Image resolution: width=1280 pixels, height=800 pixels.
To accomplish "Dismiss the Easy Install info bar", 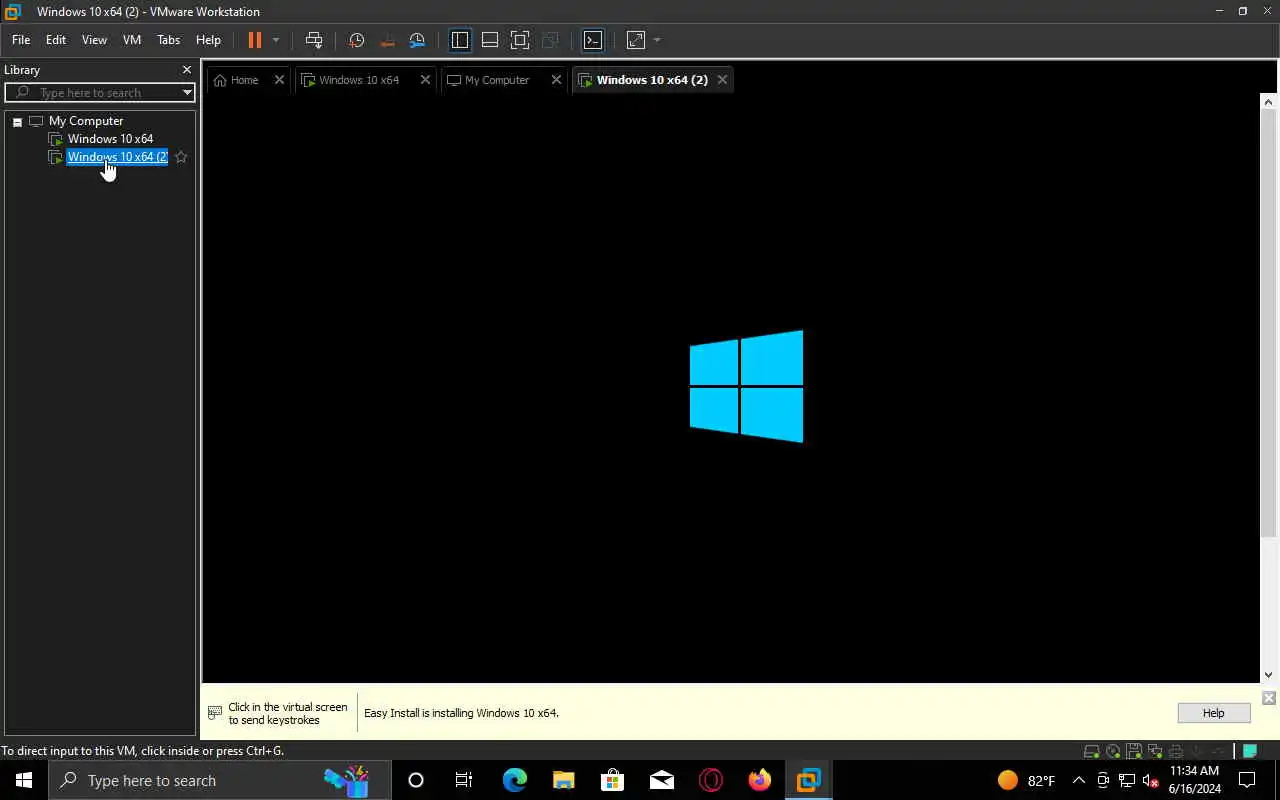I will [1269, 698].
